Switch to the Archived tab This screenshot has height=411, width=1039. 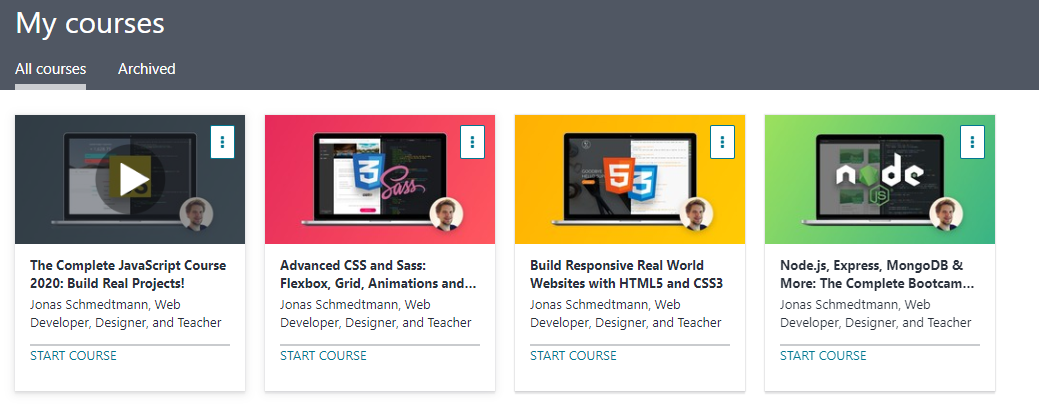146,69
